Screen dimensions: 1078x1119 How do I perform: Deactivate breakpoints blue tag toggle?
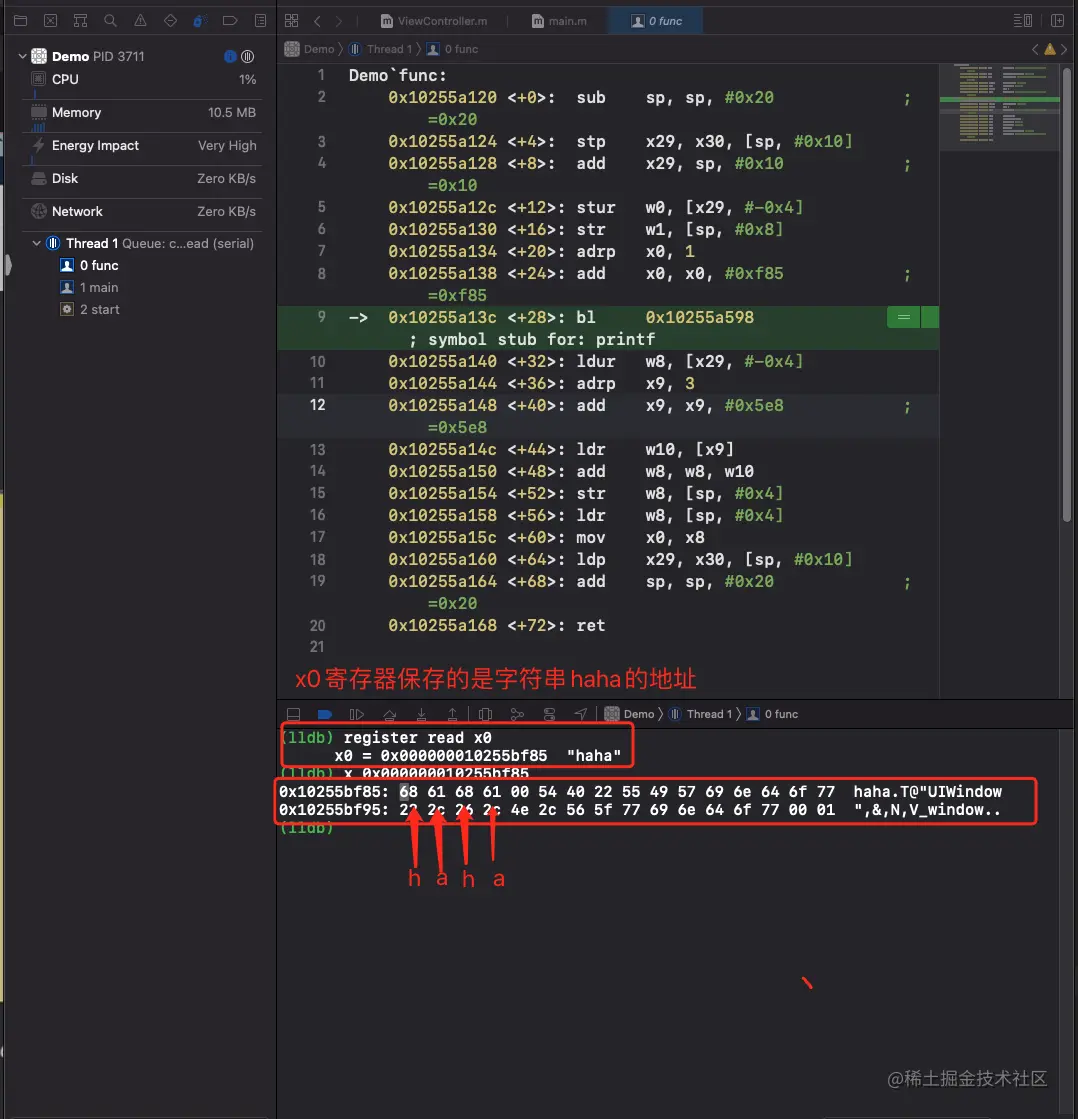(325, 714)
